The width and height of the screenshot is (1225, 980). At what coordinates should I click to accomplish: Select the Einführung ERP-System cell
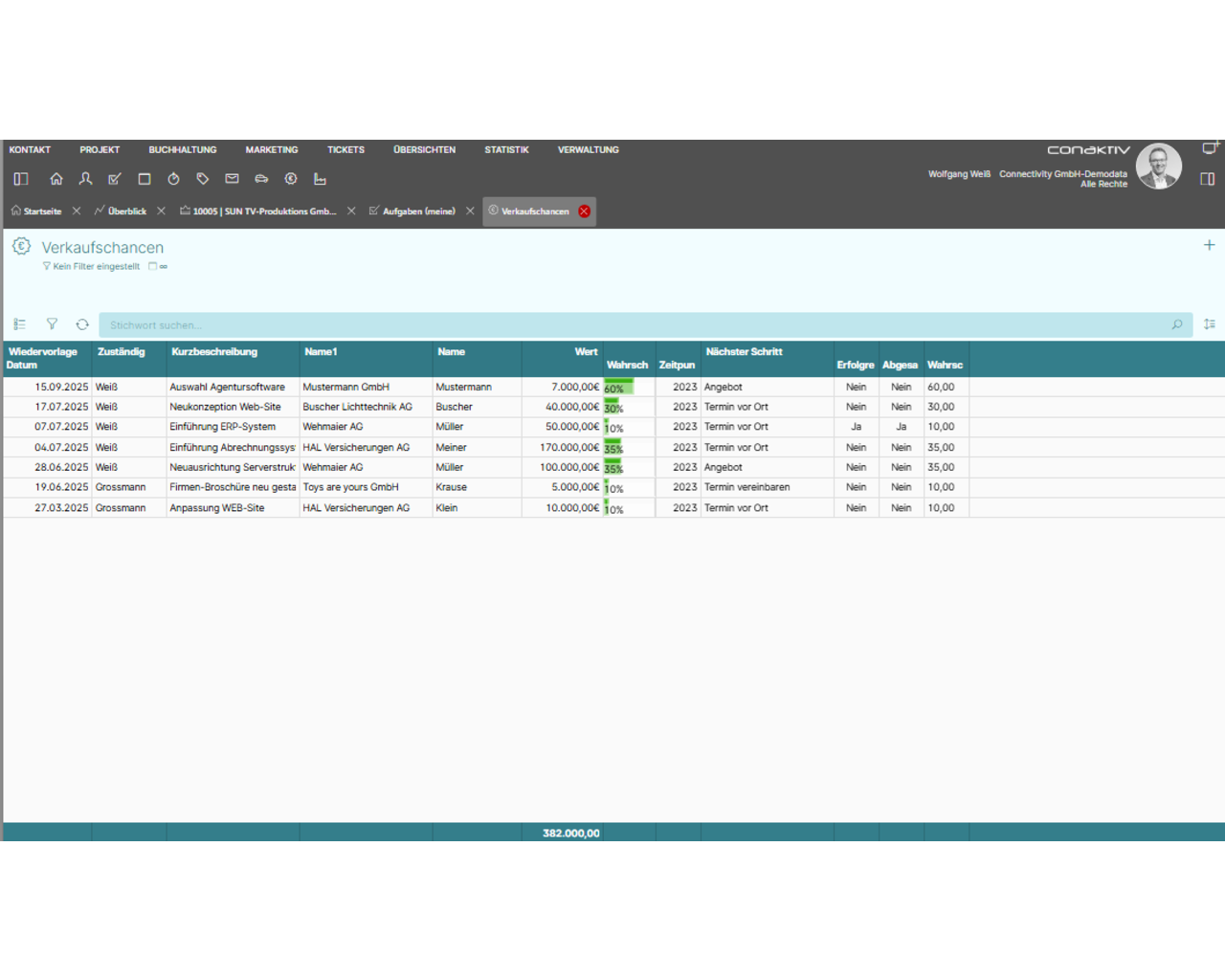point(233,427)
